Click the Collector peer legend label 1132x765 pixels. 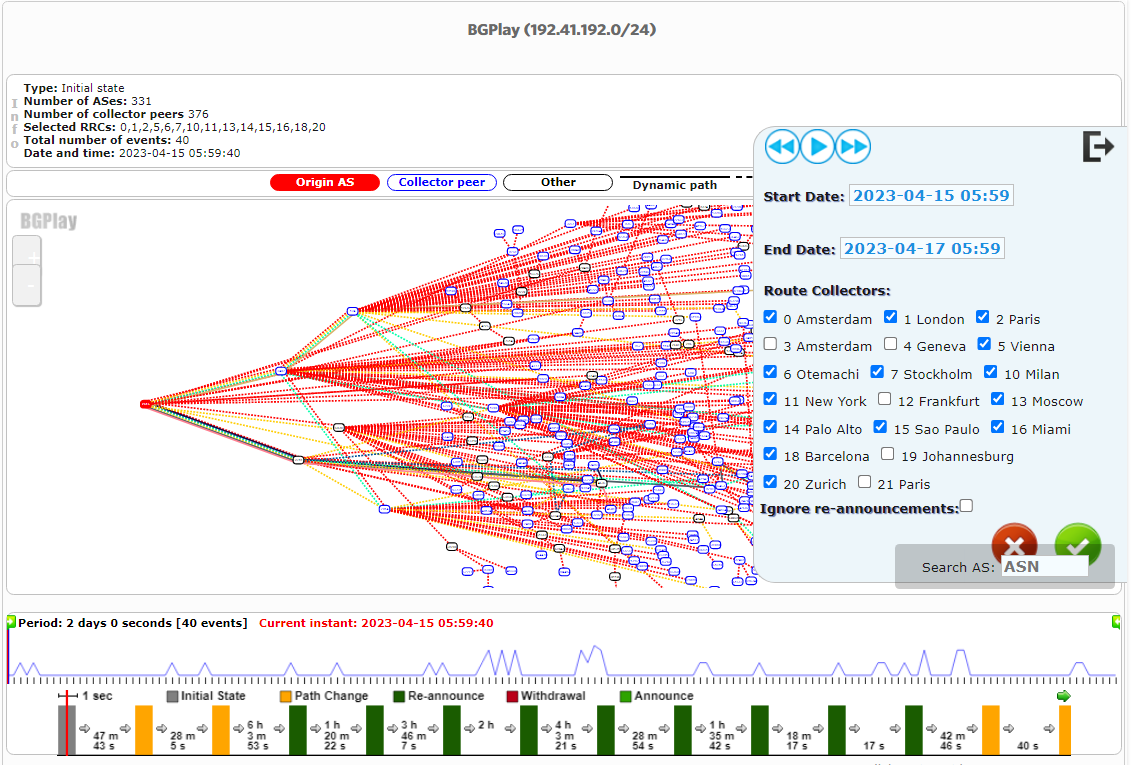(x=441, y=182)
